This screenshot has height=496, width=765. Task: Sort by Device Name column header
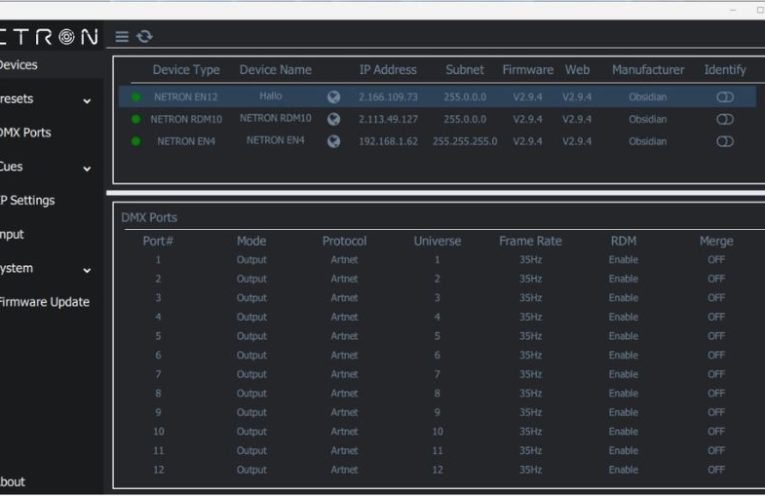click(x=275, y=70)
